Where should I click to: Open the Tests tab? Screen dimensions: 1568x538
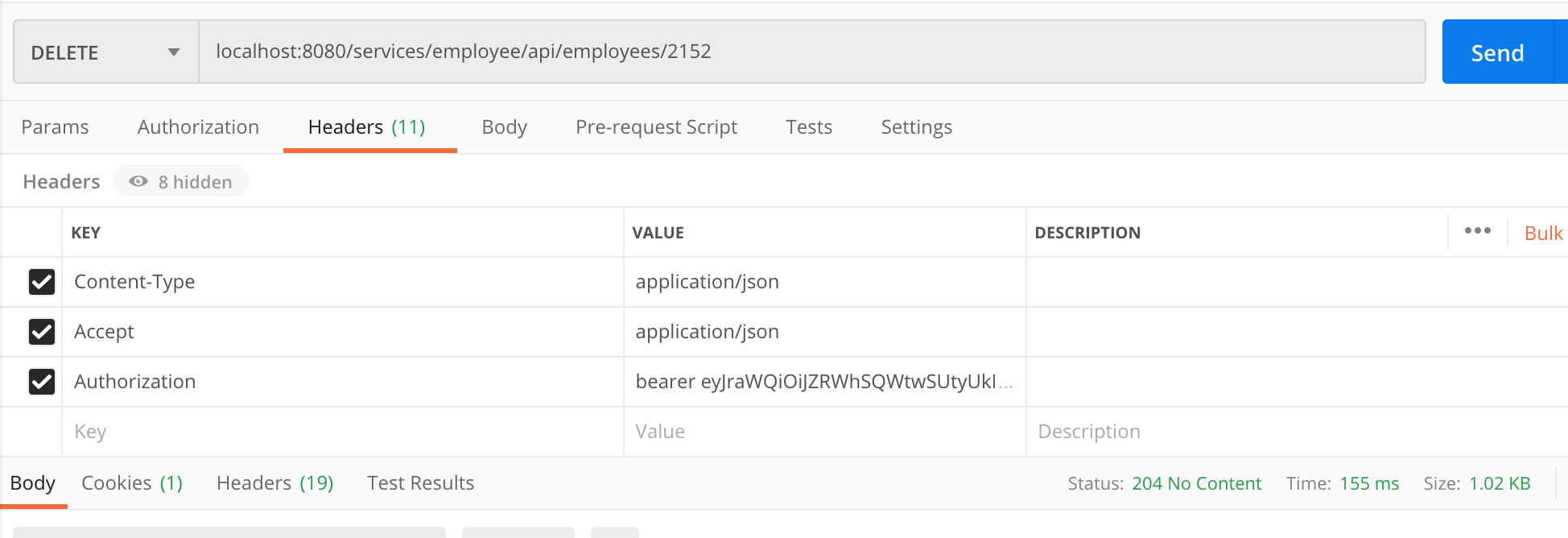pyautogui.click(x=809, y=127)
